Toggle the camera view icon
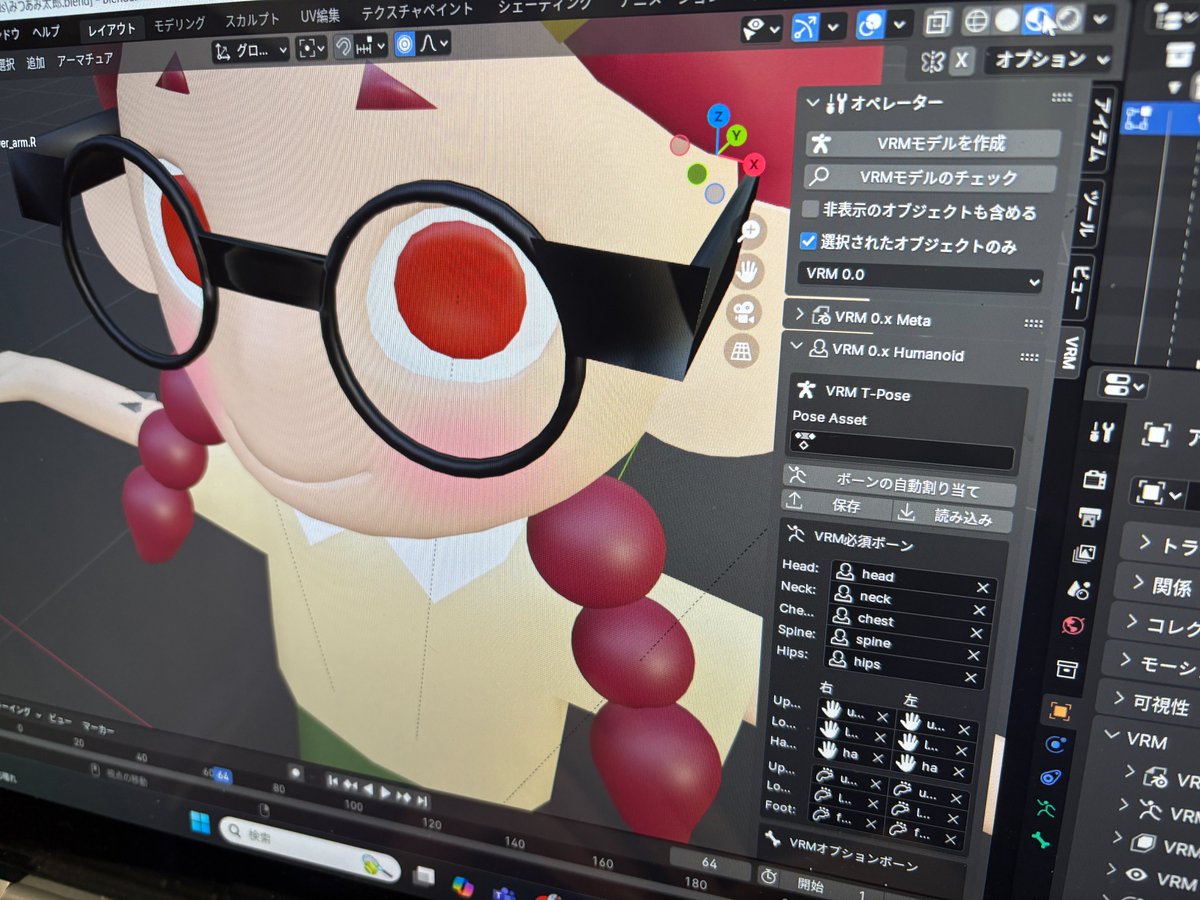 pyautogui.click(x=743, y=311)
